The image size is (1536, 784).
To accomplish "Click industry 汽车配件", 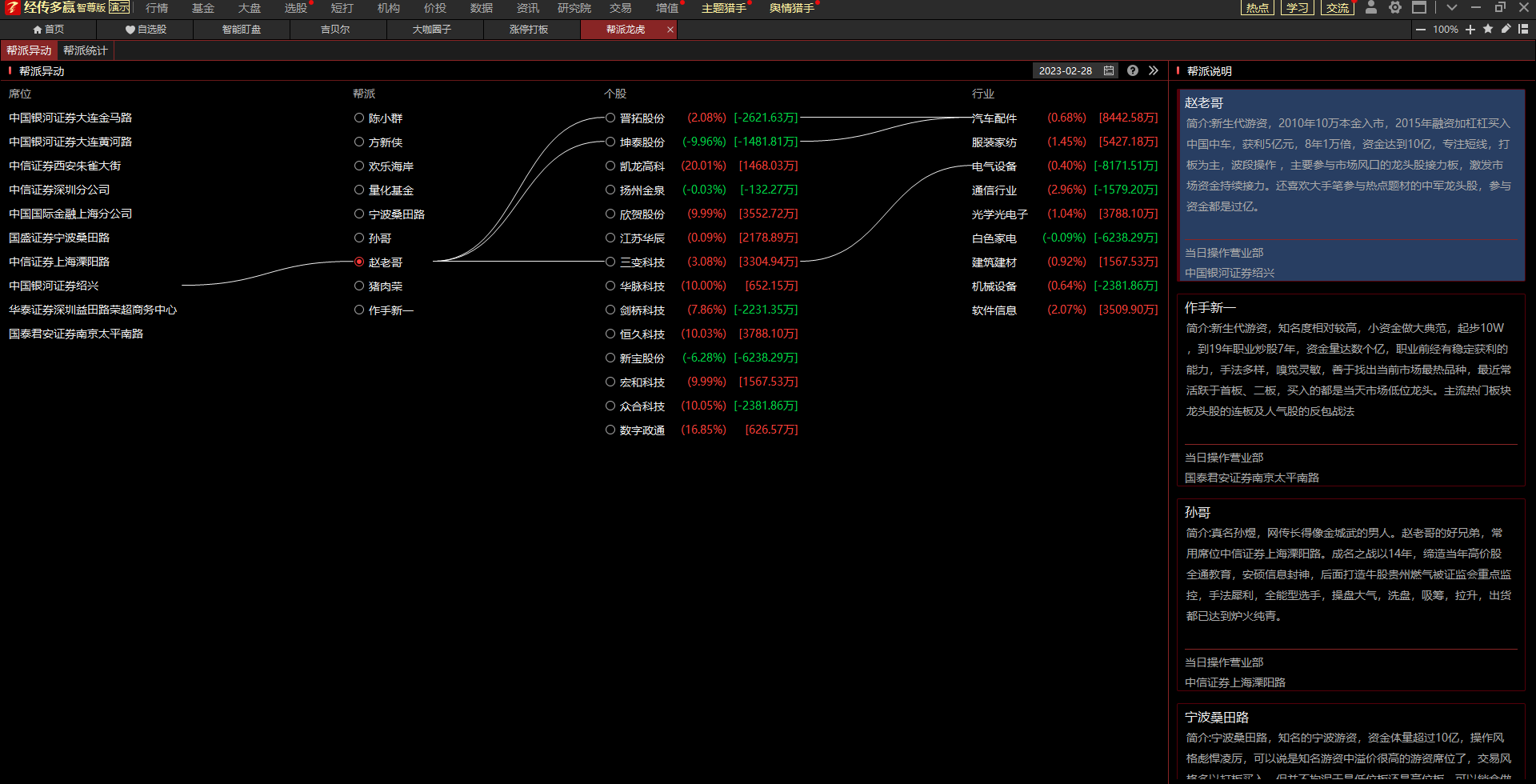I will pyautogui.click(x=994, y=118).
